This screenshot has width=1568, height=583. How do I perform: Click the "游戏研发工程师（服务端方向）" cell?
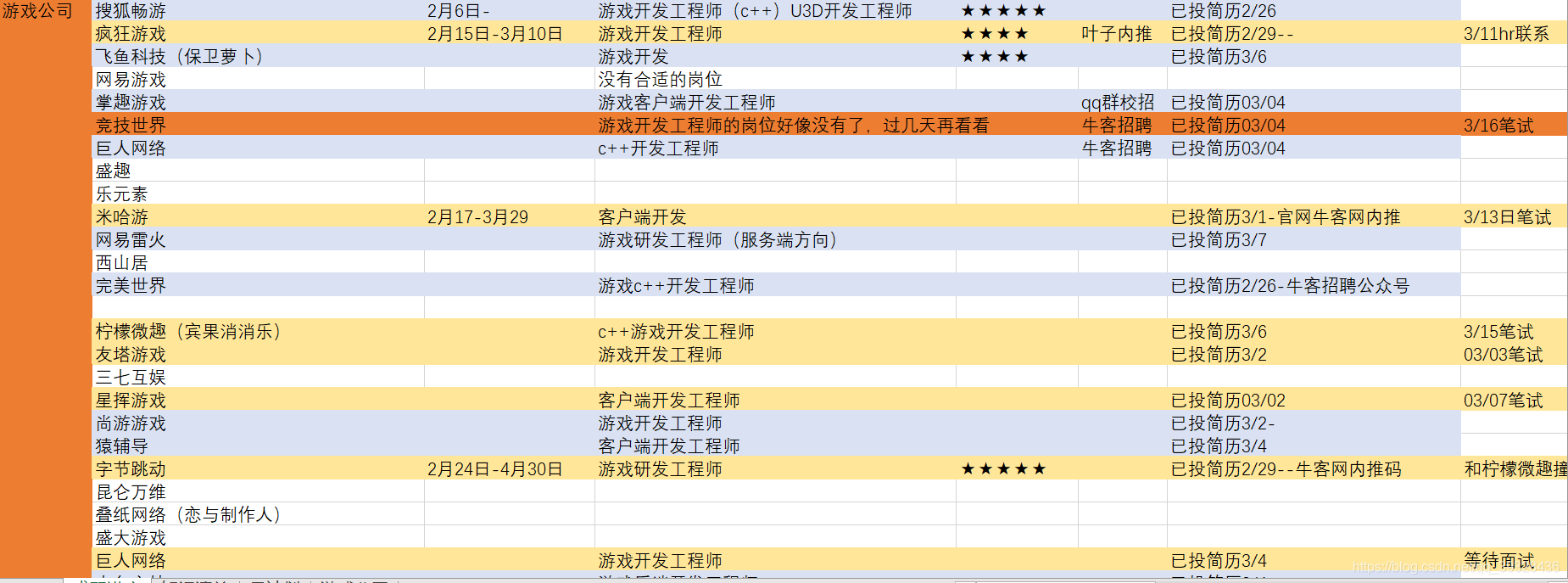(776, 239)
